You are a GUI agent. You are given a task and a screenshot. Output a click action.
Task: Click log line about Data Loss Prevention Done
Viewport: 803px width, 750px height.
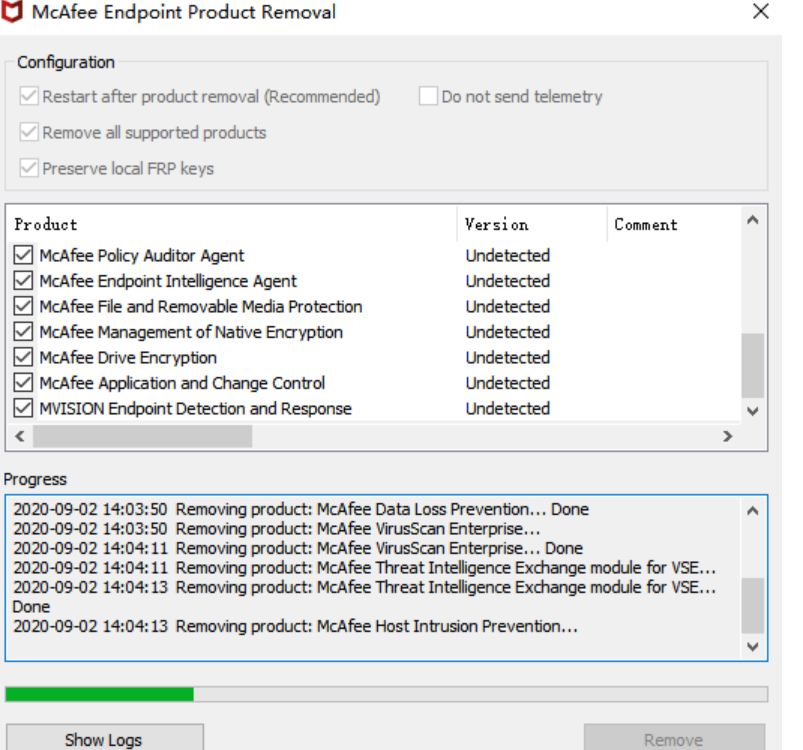[x=301, y=509]
